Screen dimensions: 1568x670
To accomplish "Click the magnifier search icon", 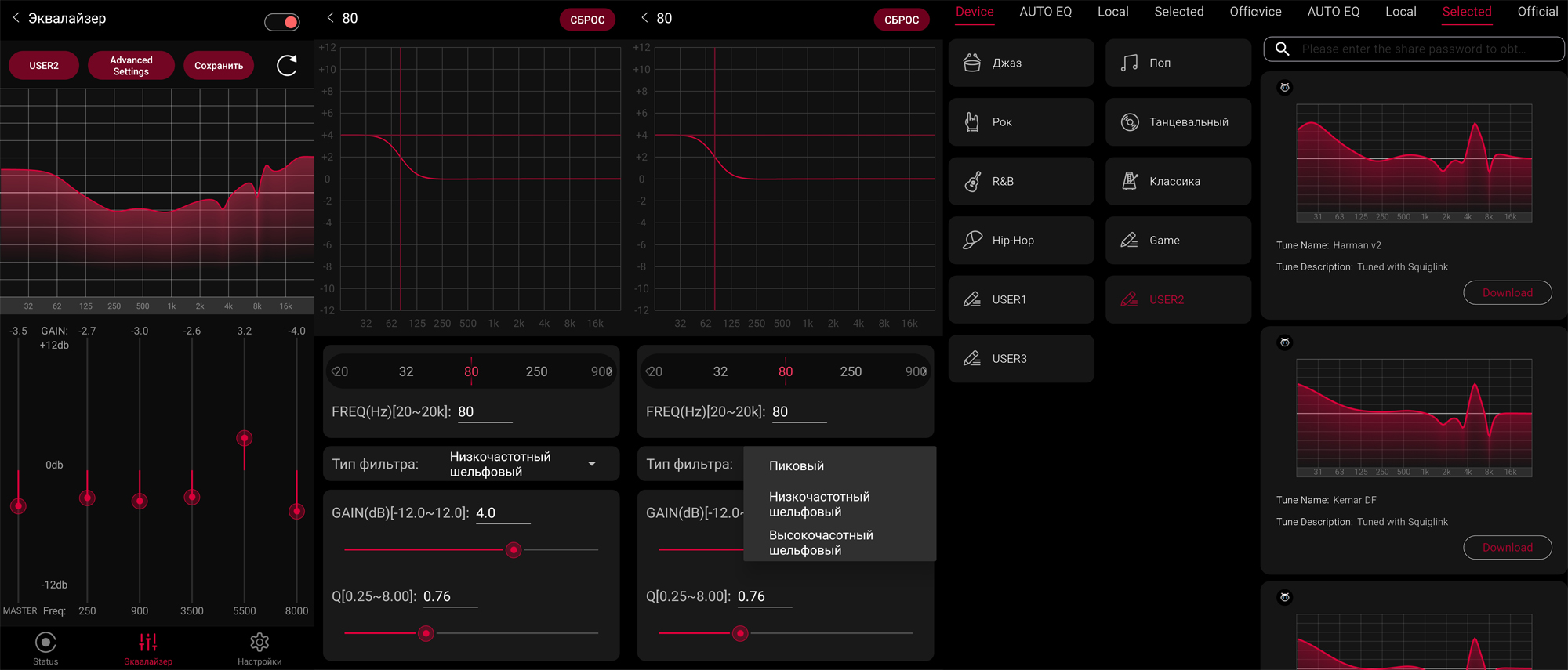I will coord(1283,49).
